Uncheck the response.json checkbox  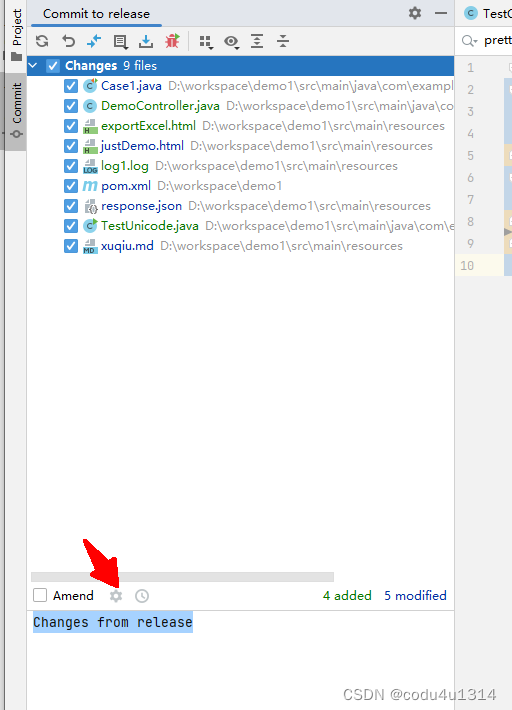[x=71, y=206]
